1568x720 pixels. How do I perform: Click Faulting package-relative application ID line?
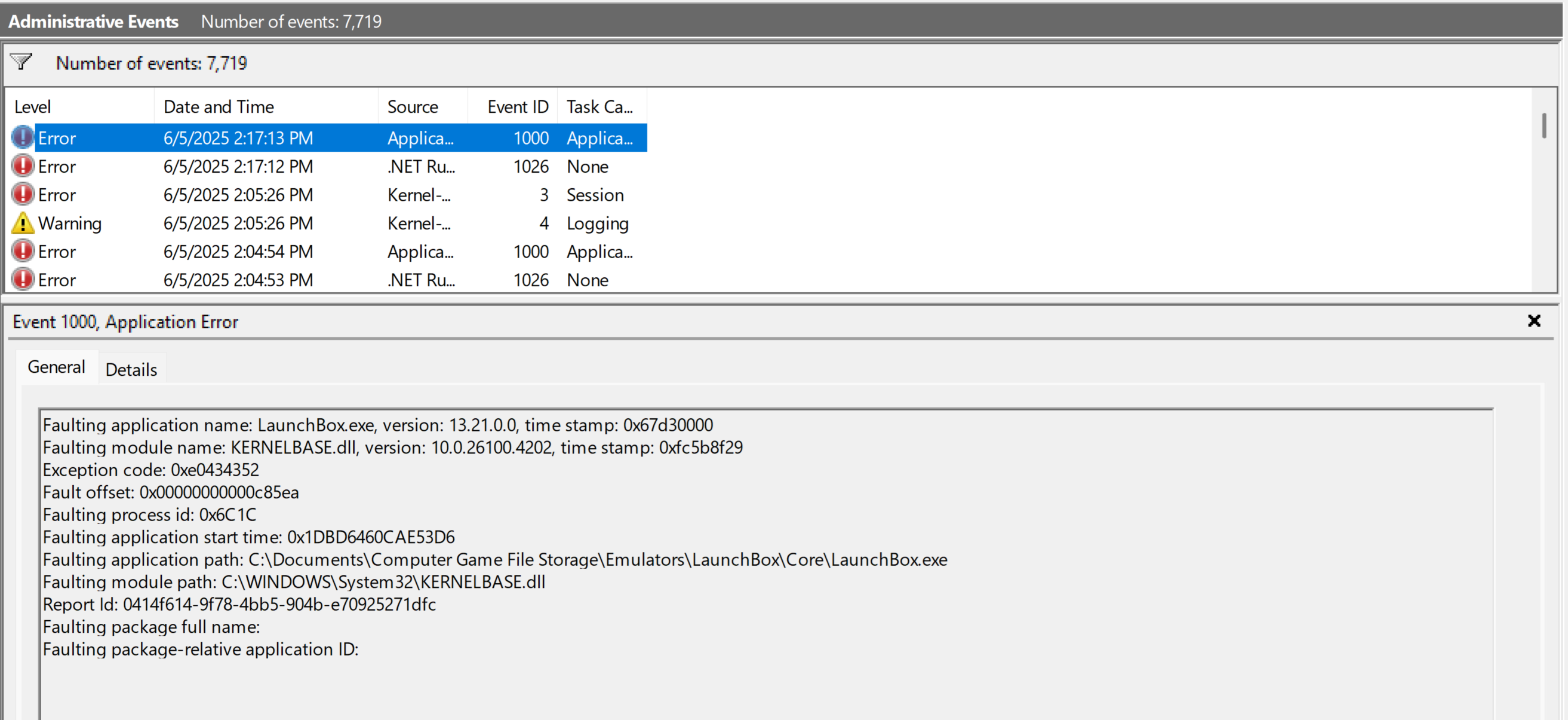pyautogui.click(x=200, y=649)
